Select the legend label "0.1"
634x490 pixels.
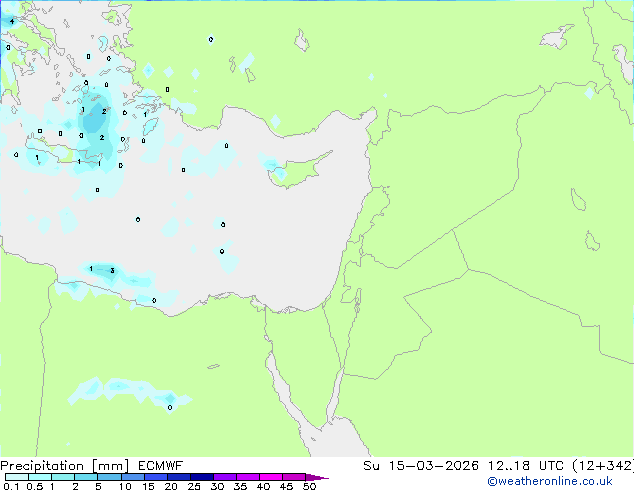(11, 486)
